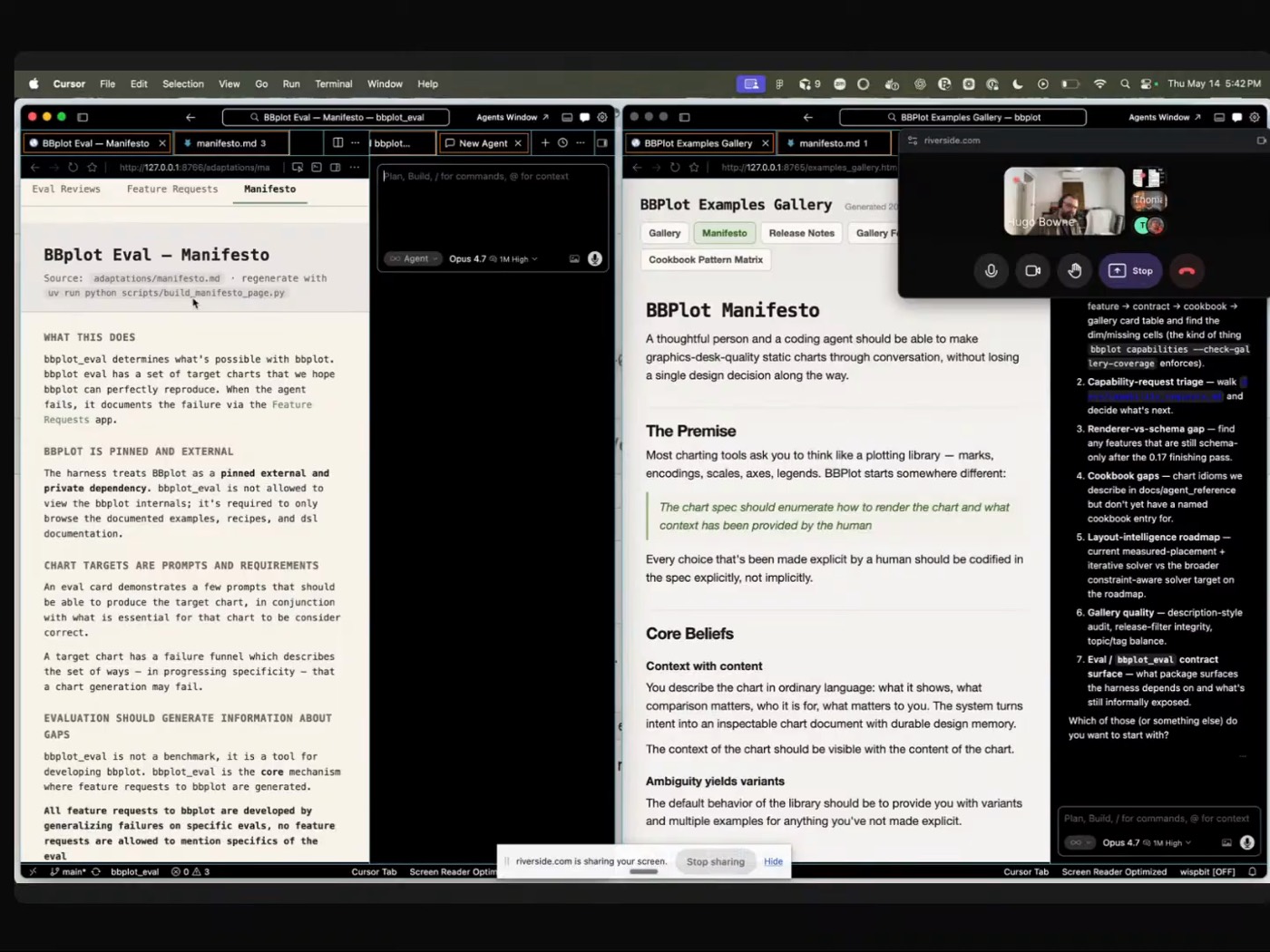
Task: Click Hugo Bowne video thumbnail
Action: coord(1064,201)
